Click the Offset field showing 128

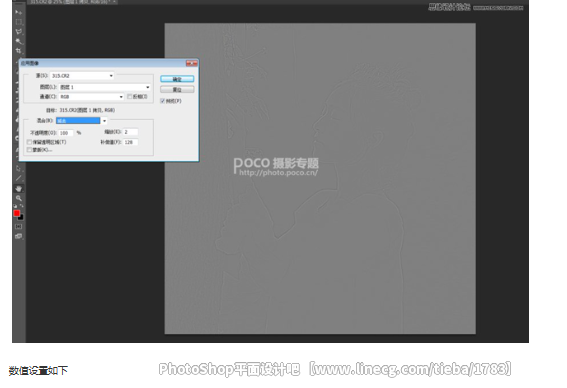pos(131,142)
